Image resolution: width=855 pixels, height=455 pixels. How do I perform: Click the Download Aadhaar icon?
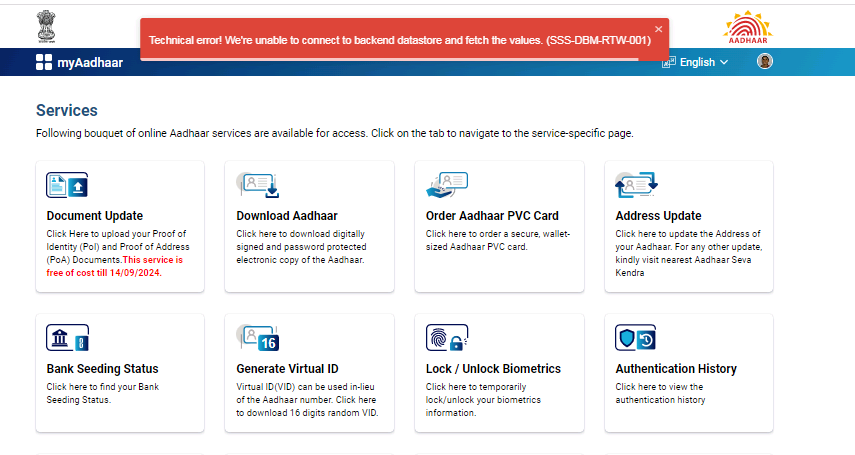coord(257,185)
